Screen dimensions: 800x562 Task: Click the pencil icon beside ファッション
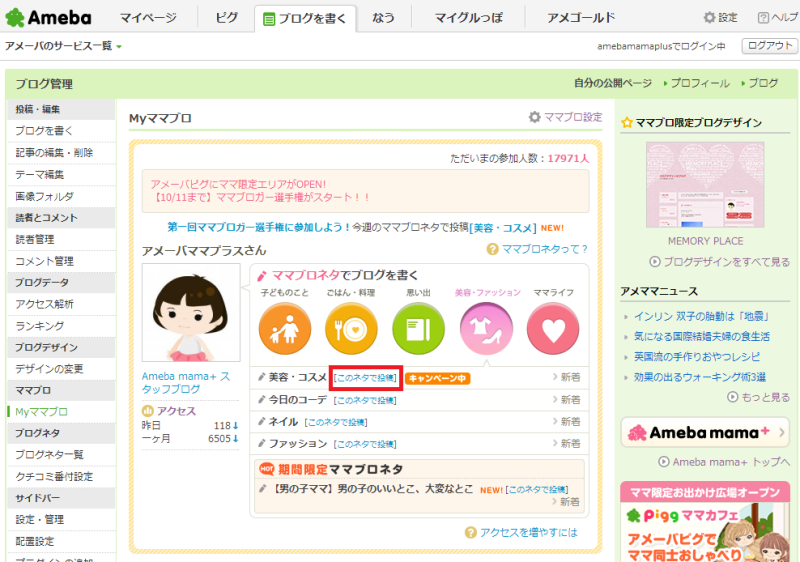point(262,443)
